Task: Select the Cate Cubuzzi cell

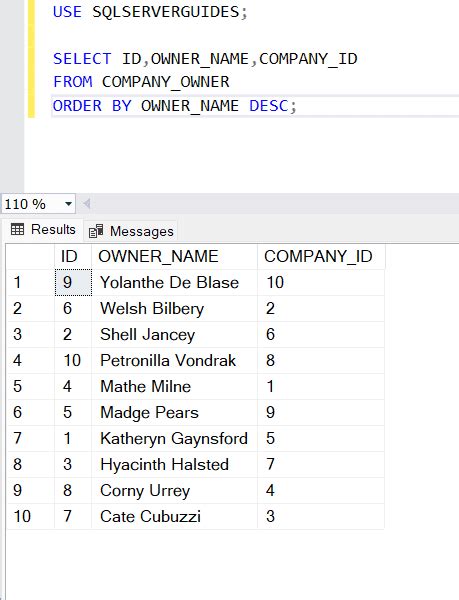Action: coord(174,517)
